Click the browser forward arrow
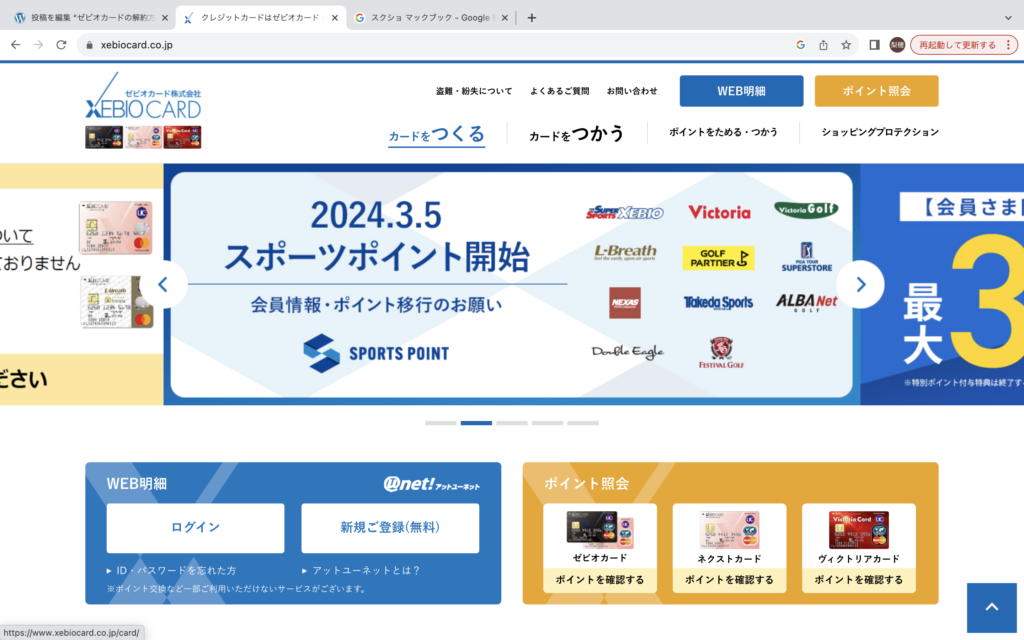1024x640 pixels. [x=39, y=45]
